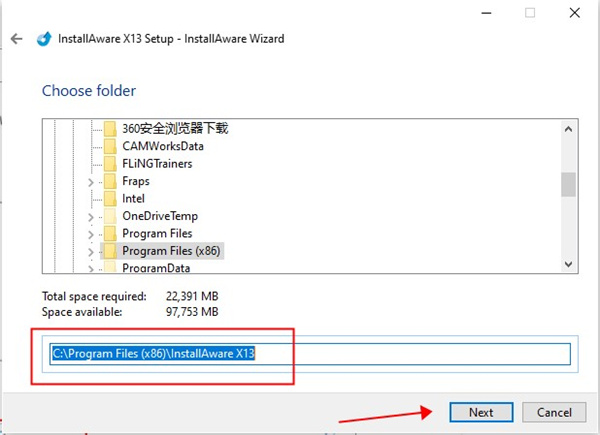Expand the Program Files folder node
Screen dimensions: 600x435
[x=91, y=235]
